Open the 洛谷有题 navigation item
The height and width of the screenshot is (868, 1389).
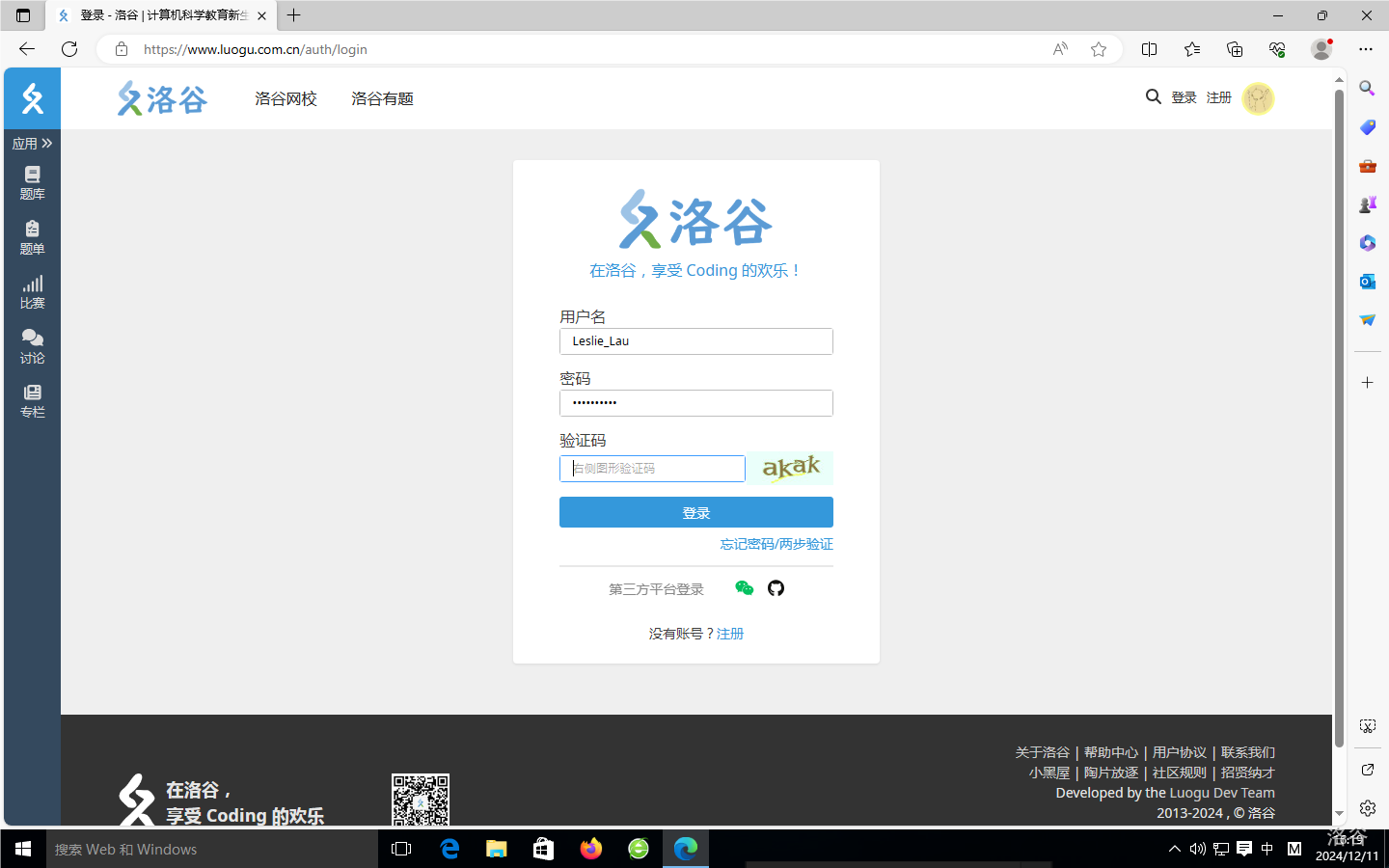pyautogui.click(x=382, y=98)
